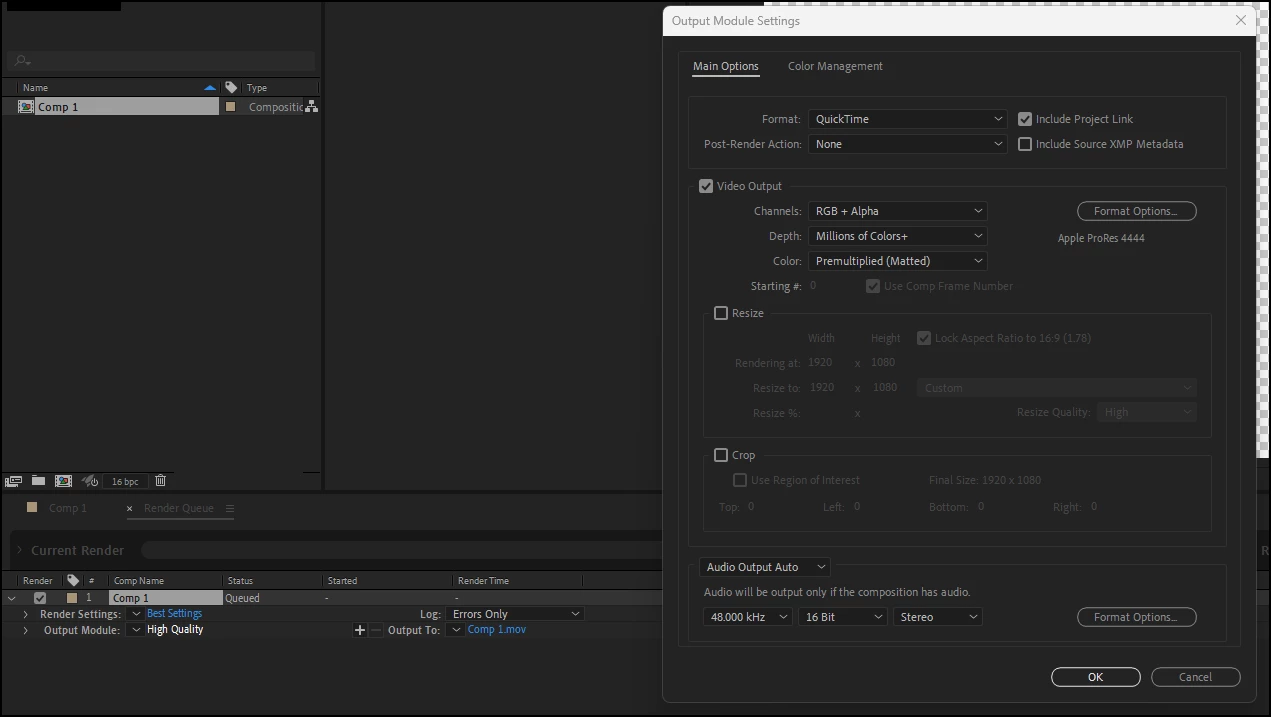Open the Stereo audio channels dropdown
Screen dimensions: 1271x717
coord(938,617)
